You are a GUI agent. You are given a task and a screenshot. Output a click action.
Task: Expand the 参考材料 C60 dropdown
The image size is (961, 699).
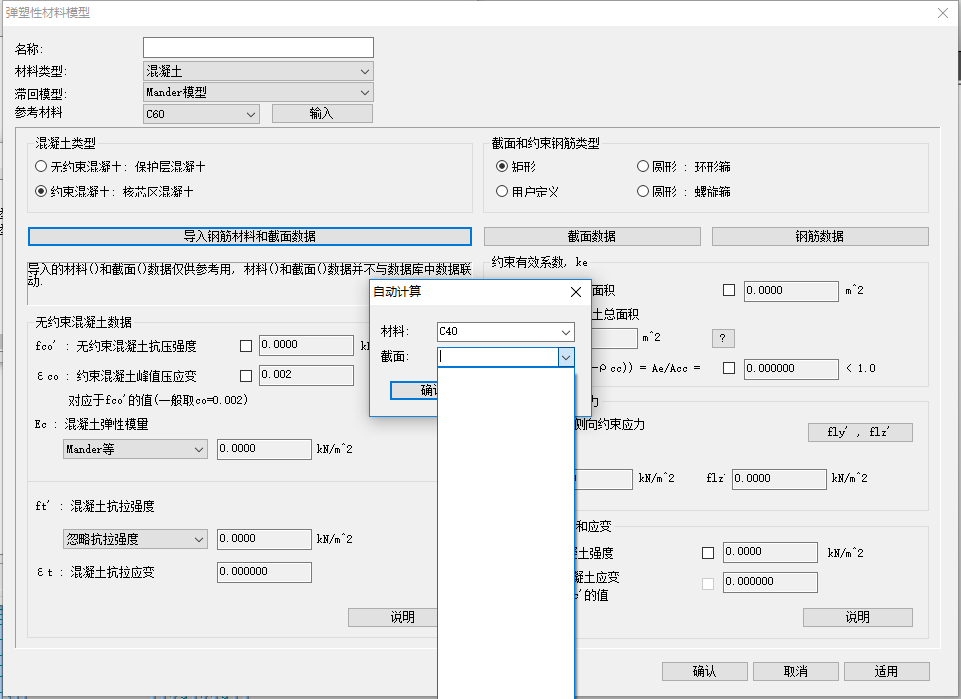pyautogui.click(x=202, y=114)
